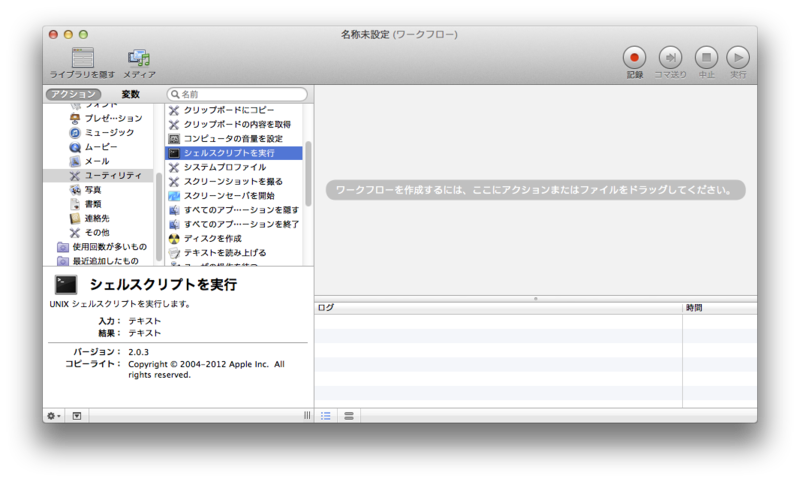Open the gear action menu
The width and height of the screenshot is (800, 482).
click(x=54, y=416)
